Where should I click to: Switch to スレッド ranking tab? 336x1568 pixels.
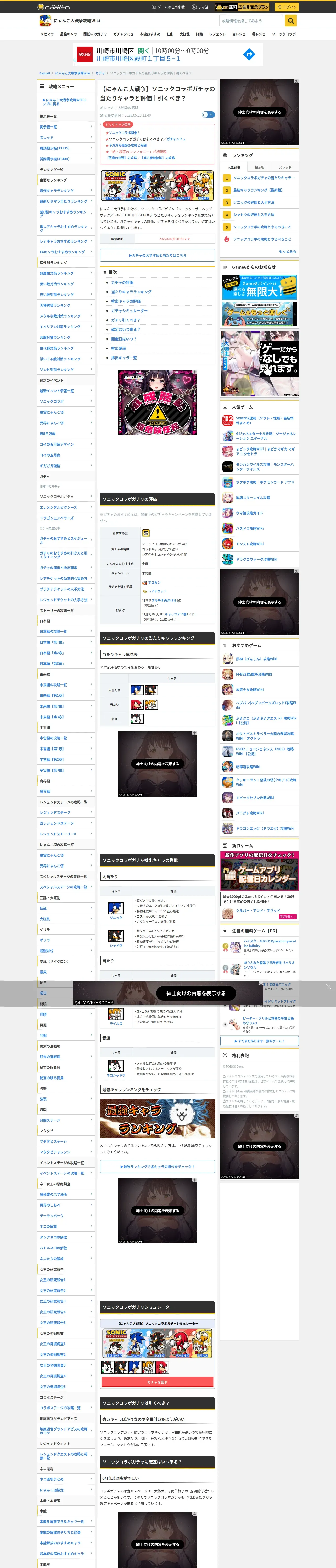pos(285,168)
